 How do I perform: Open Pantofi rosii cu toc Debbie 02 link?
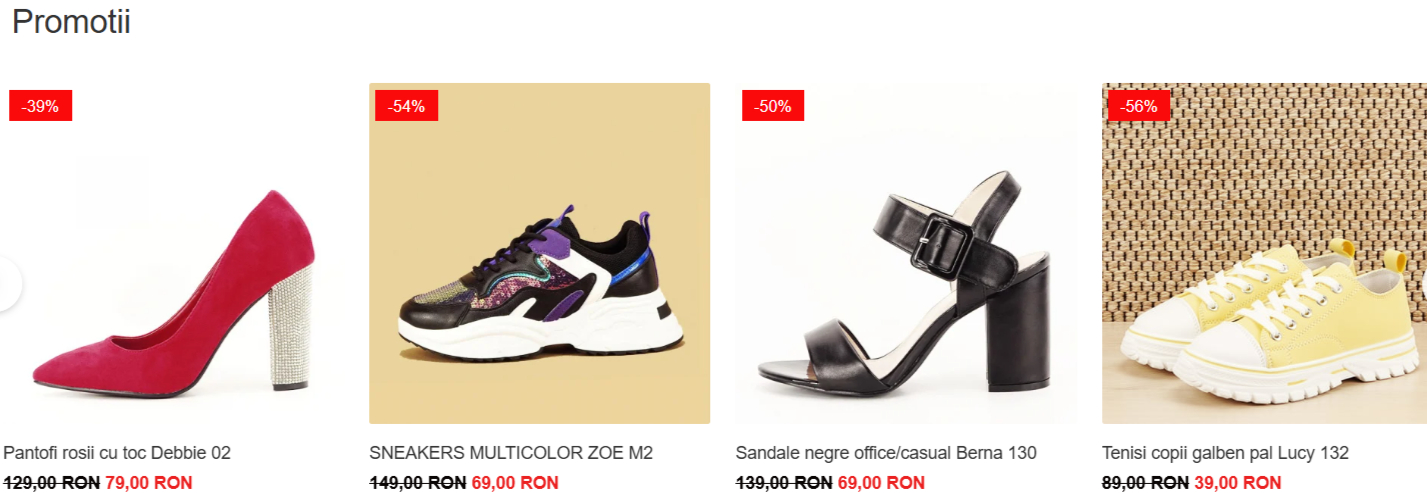coord(117,453)
